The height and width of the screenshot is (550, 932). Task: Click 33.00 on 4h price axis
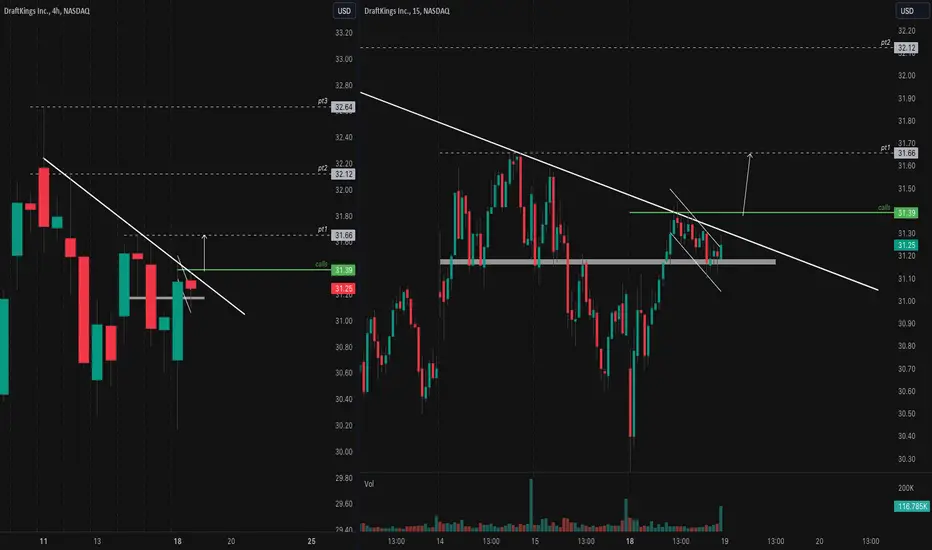344,59
